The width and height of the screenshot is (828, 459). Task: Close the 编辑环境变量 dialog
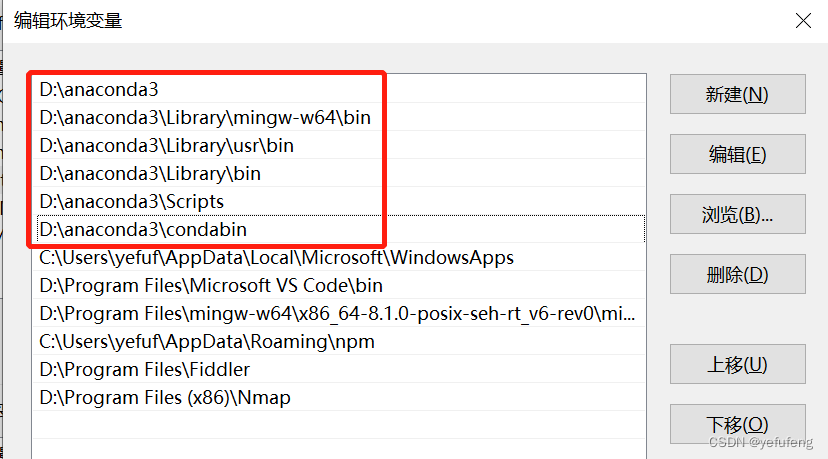tap(803, 21)
